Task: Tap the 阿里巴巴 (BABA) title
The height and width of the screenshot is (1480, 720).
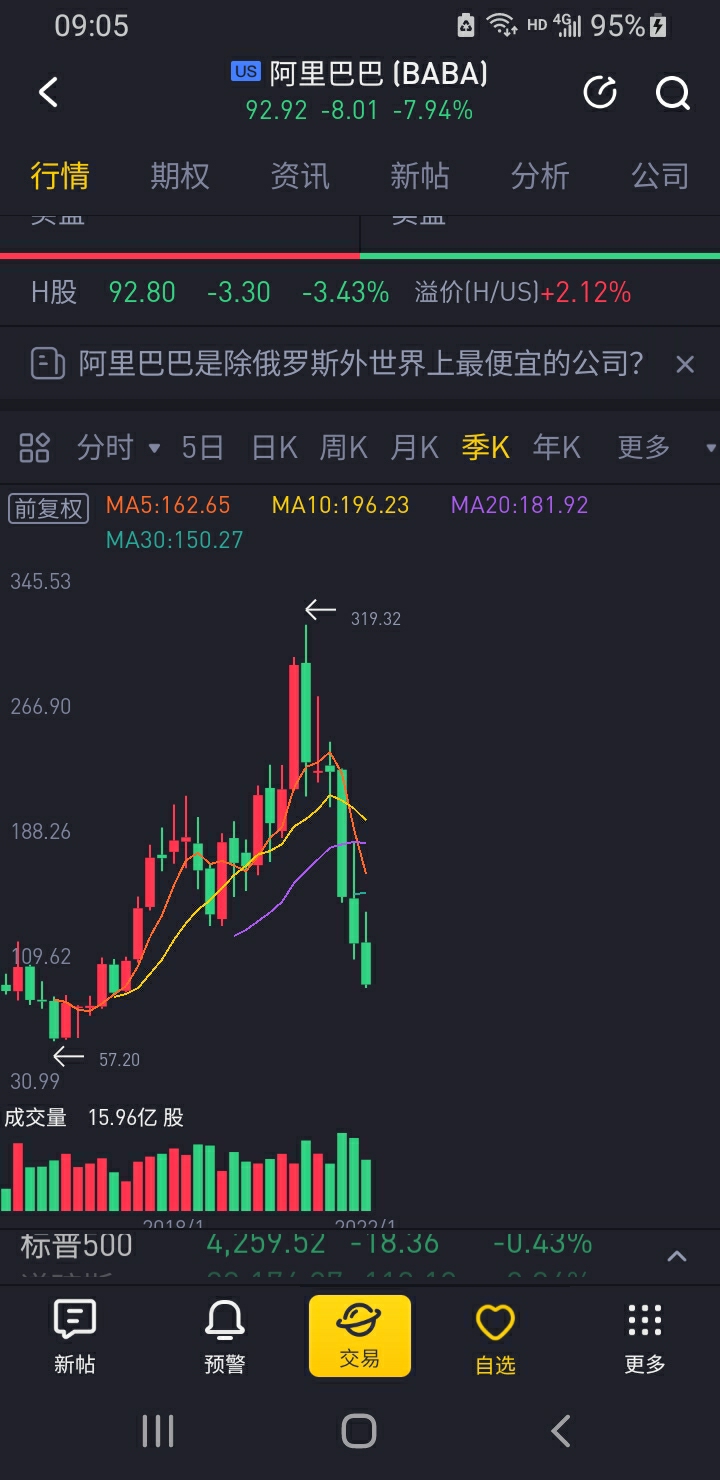Action: [x=378, y=73]
